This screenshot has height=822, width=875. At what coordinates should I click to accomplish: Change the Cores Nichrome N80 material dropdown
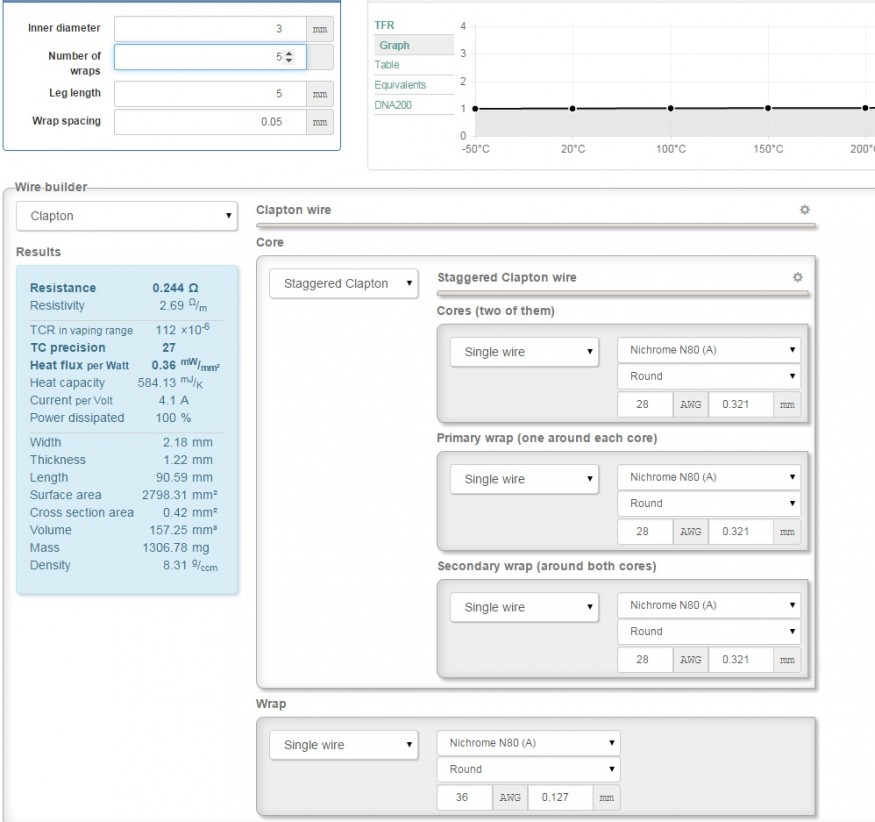click(709, 350)
